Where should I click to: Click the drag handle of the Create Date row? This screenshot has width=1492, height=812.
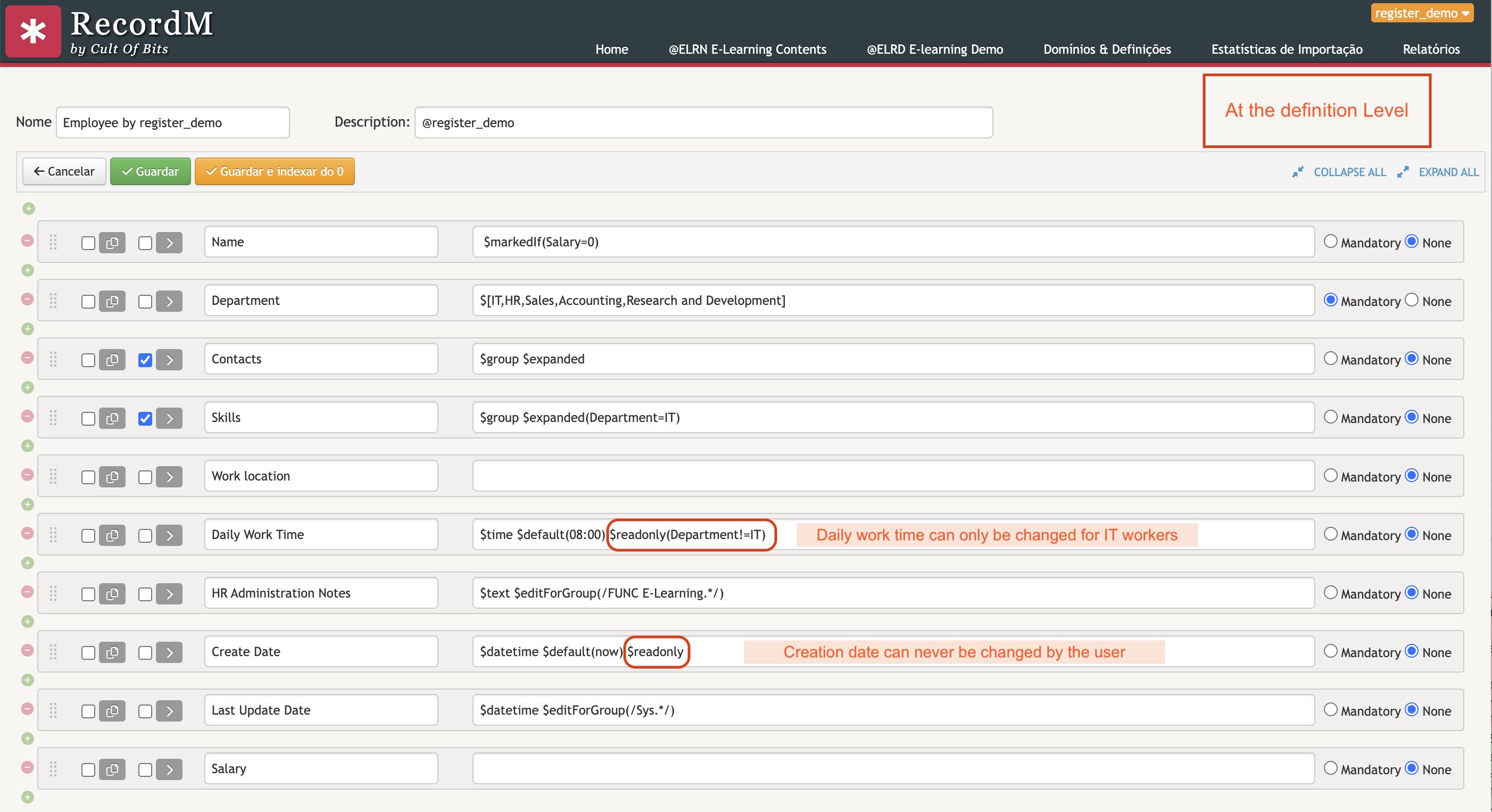coord(53,652)
